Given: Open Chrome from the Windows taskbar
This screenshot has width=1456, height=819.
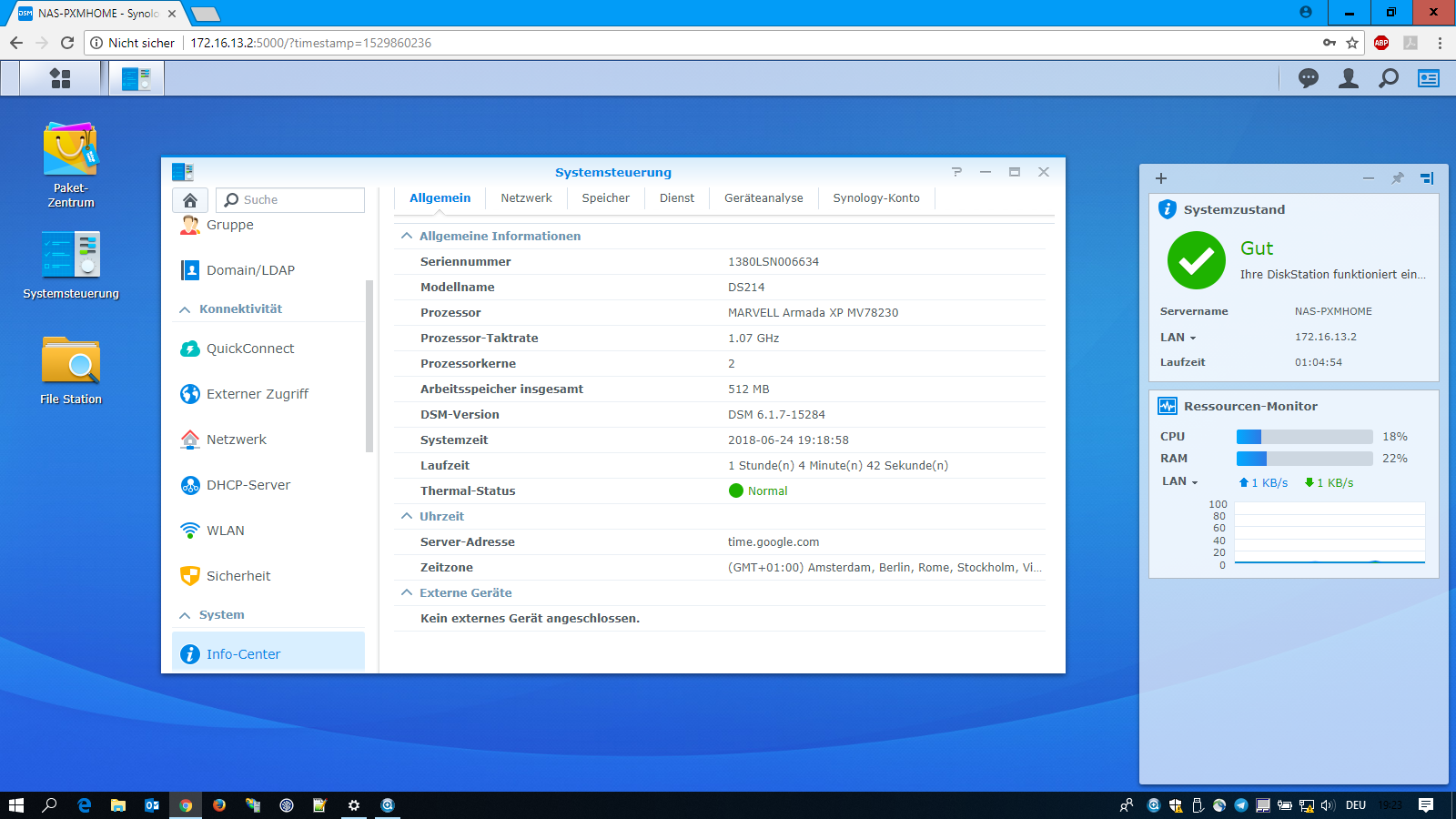Looking at the screenshot, I should click(x=186, y=805).
